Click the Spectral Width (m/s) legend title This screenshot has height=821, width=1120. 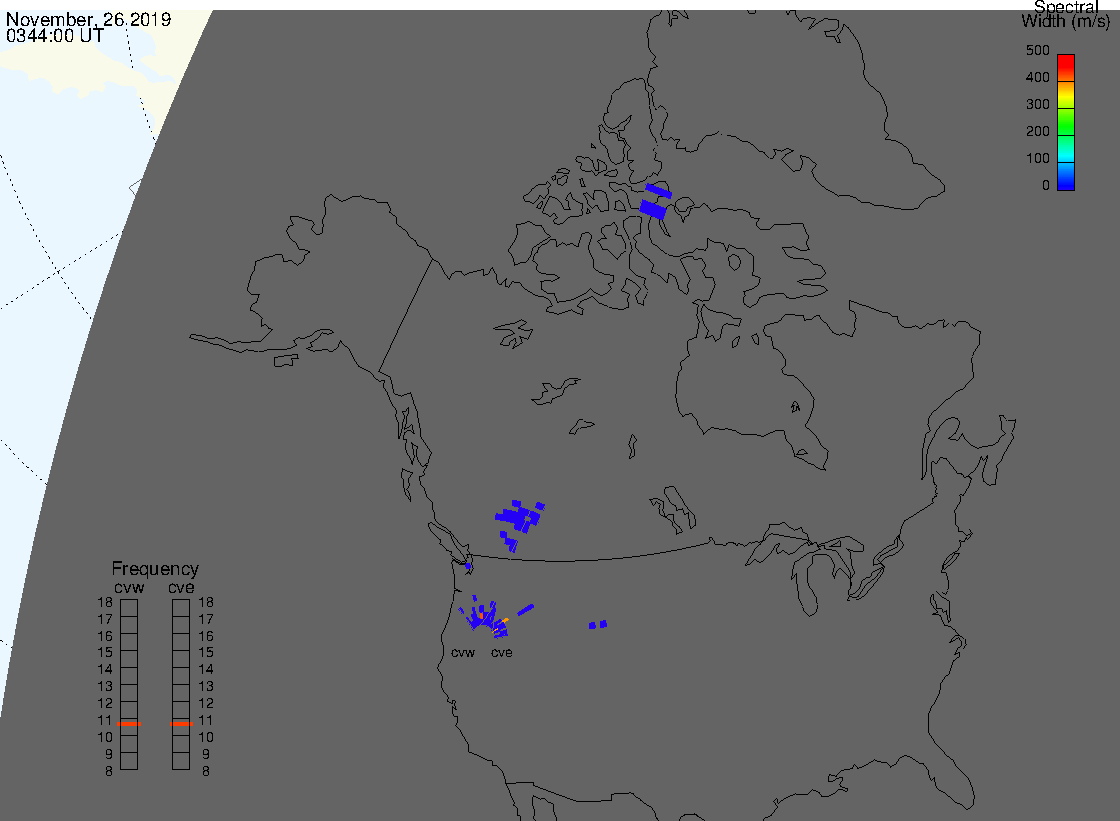[1066, 14]
